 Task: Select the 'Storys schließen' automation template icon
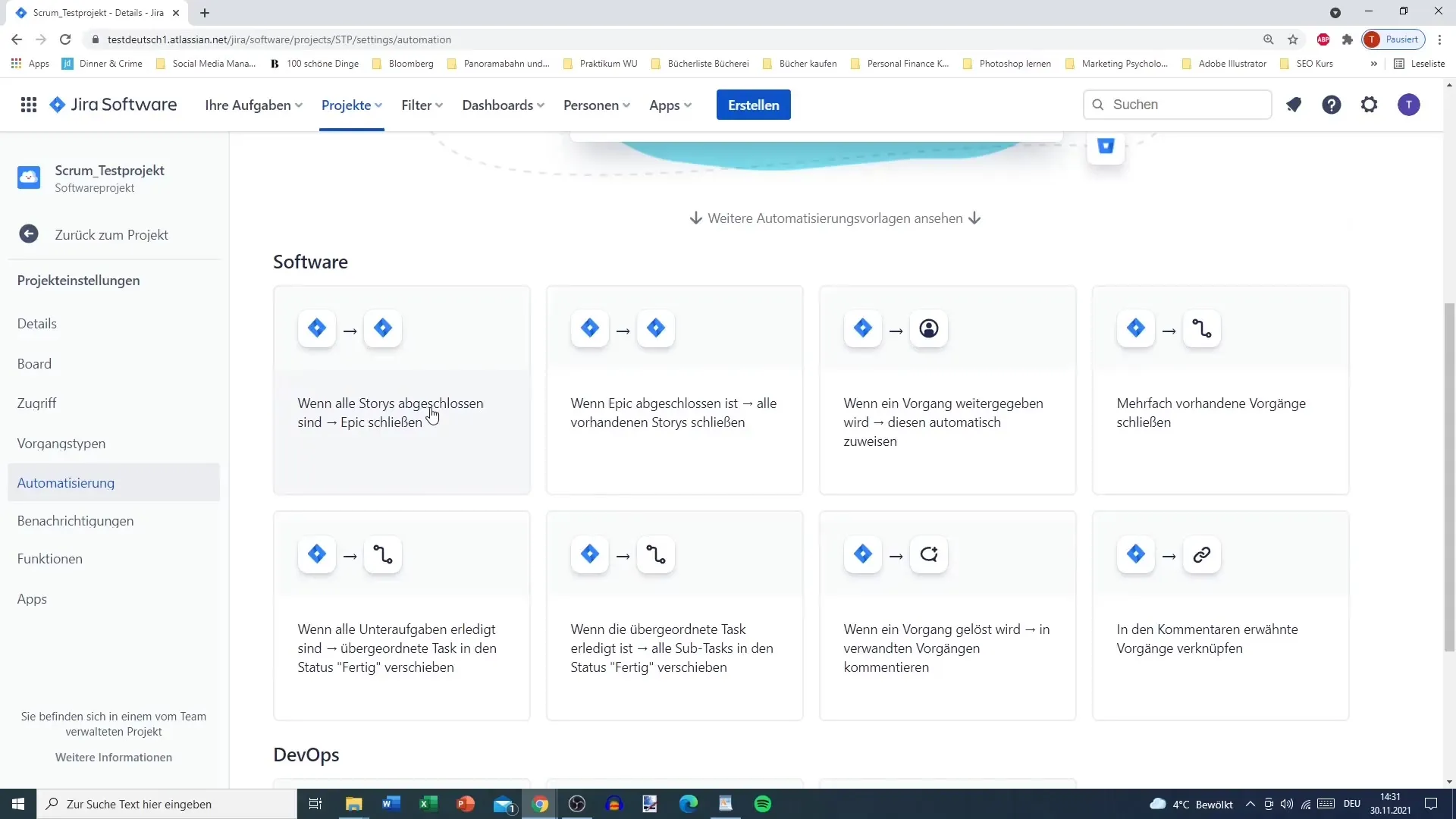click(624, 328)
